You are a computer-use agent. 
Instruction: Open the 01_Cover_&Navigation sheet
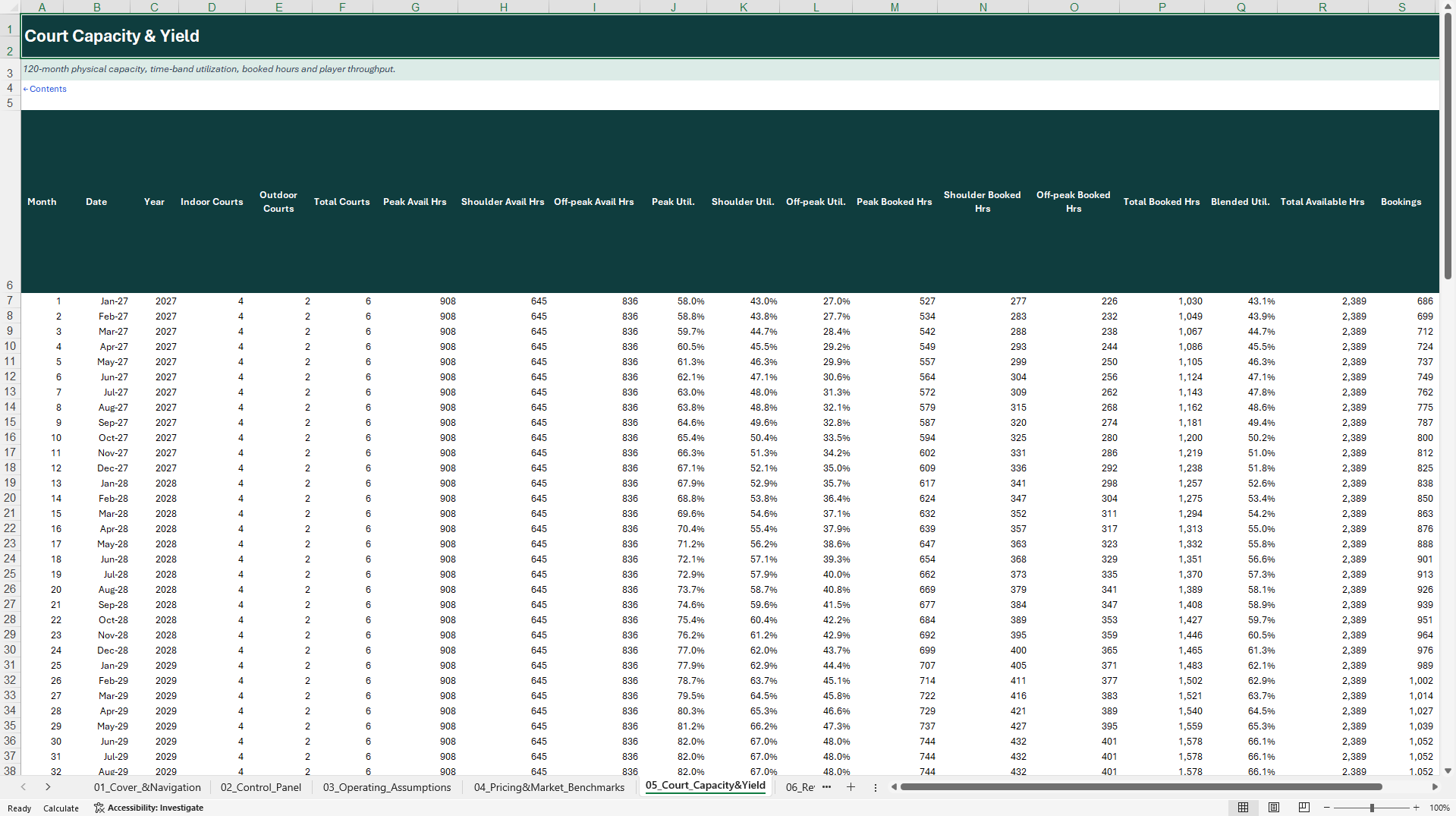point(147,787)
